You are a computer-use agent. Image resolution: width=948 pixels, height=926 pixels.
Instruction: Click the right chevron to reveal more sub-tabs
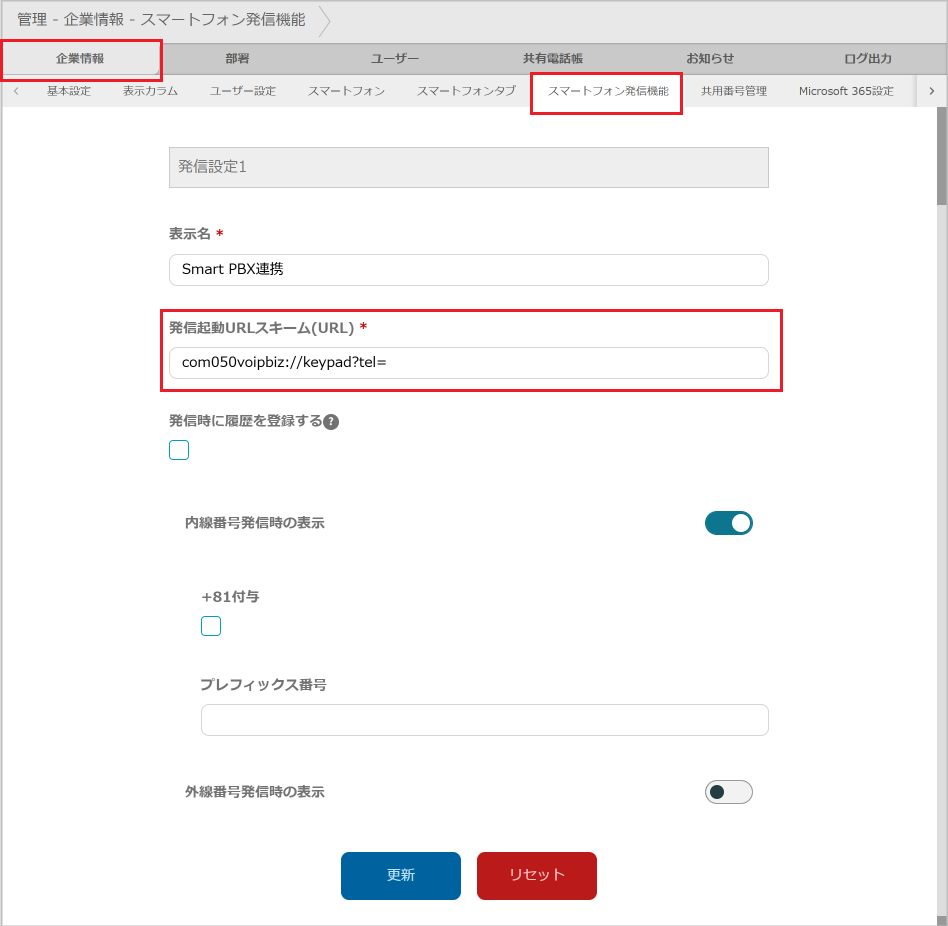coord(932,91)
